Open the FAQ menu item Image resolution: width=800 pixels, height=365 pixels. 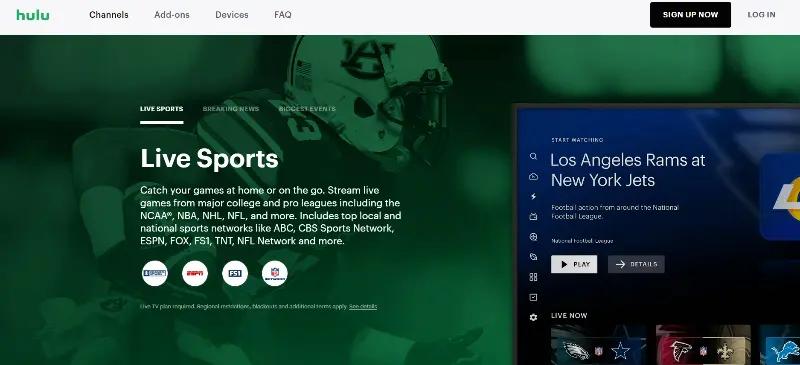click(283, 15)
